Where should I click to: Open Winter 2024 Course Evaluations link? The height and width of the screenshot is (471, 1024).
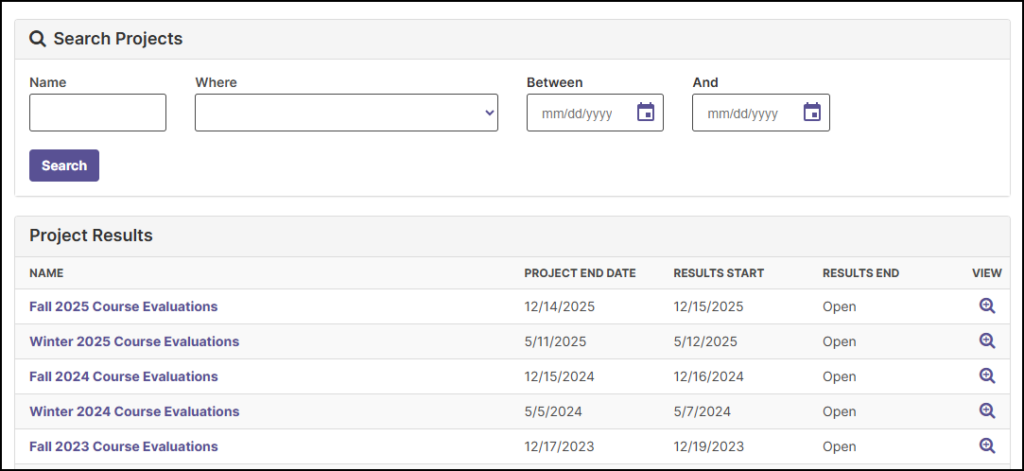(x=134, y=412)
